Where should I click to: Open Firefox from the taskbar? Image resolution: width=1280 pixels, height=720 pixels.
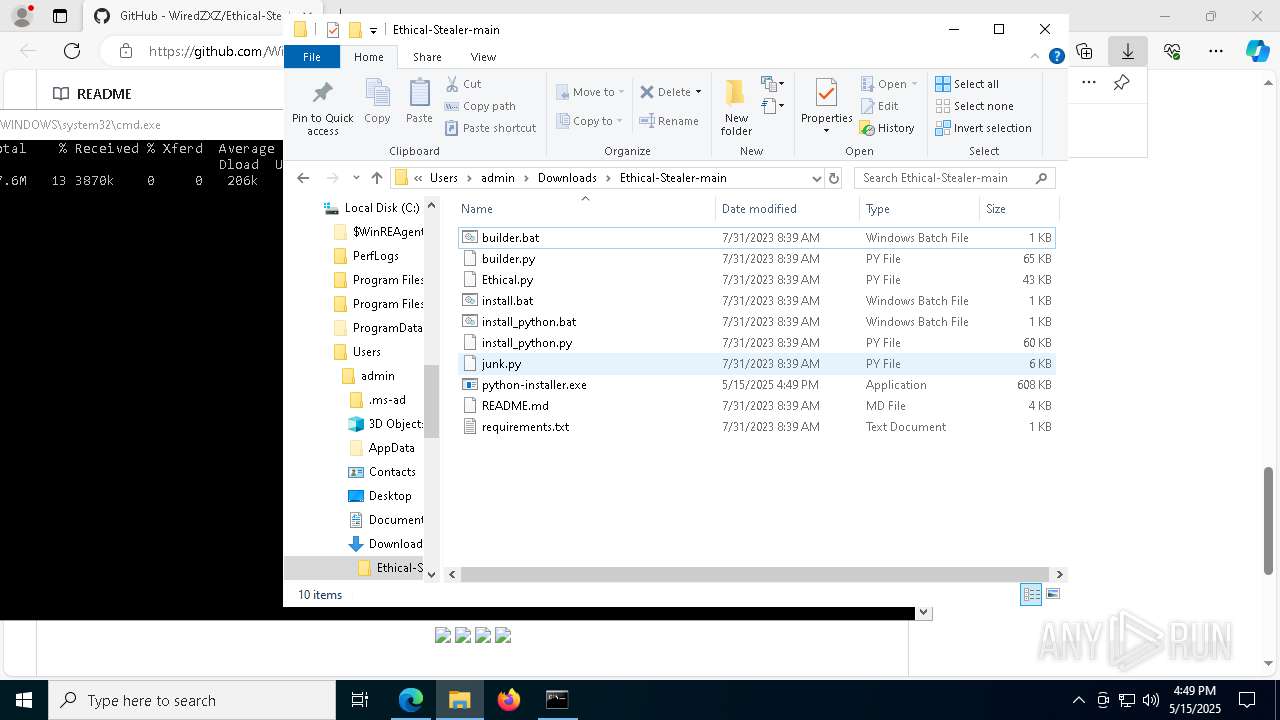pyautogui.click(x=508, y=700)
